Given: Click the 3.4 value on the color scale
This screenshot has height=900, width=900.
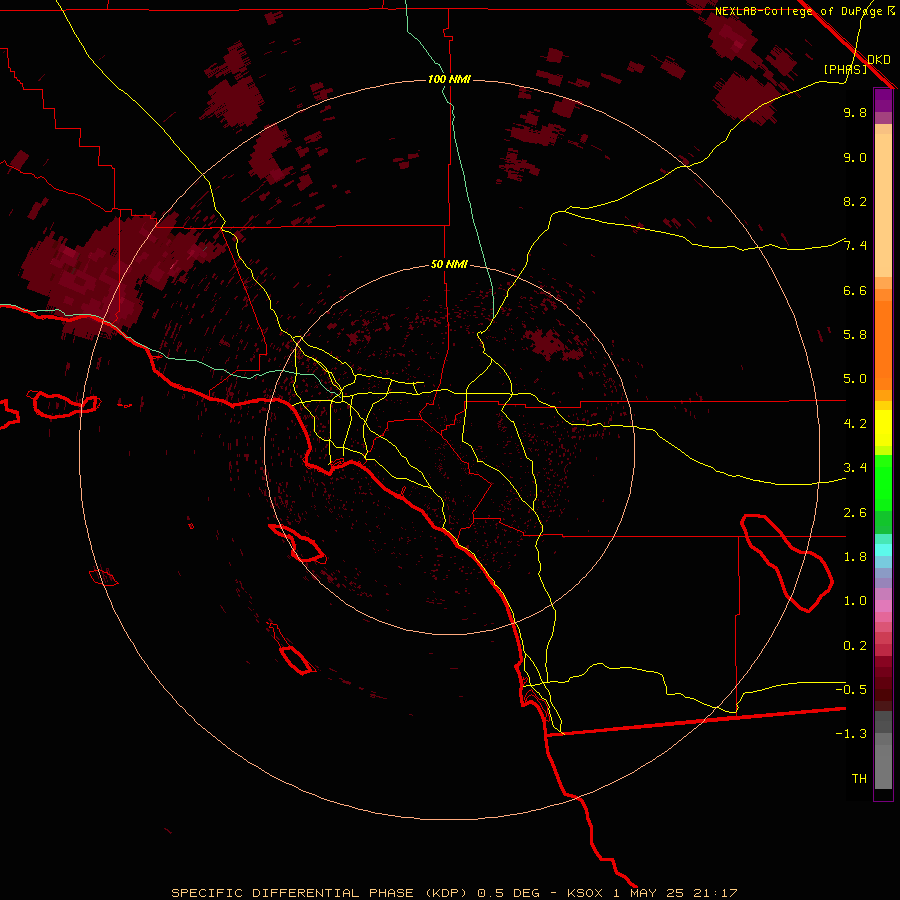Looking at the screenshot, I should [855, 468].
